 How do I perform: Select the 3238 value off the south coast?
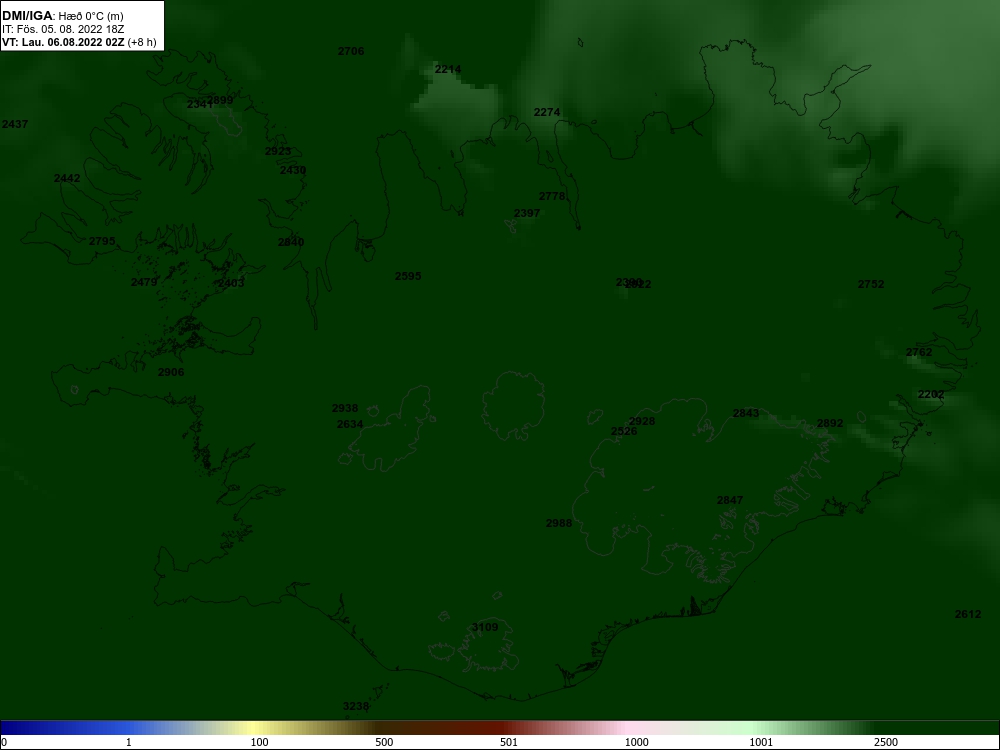point(356,706)
